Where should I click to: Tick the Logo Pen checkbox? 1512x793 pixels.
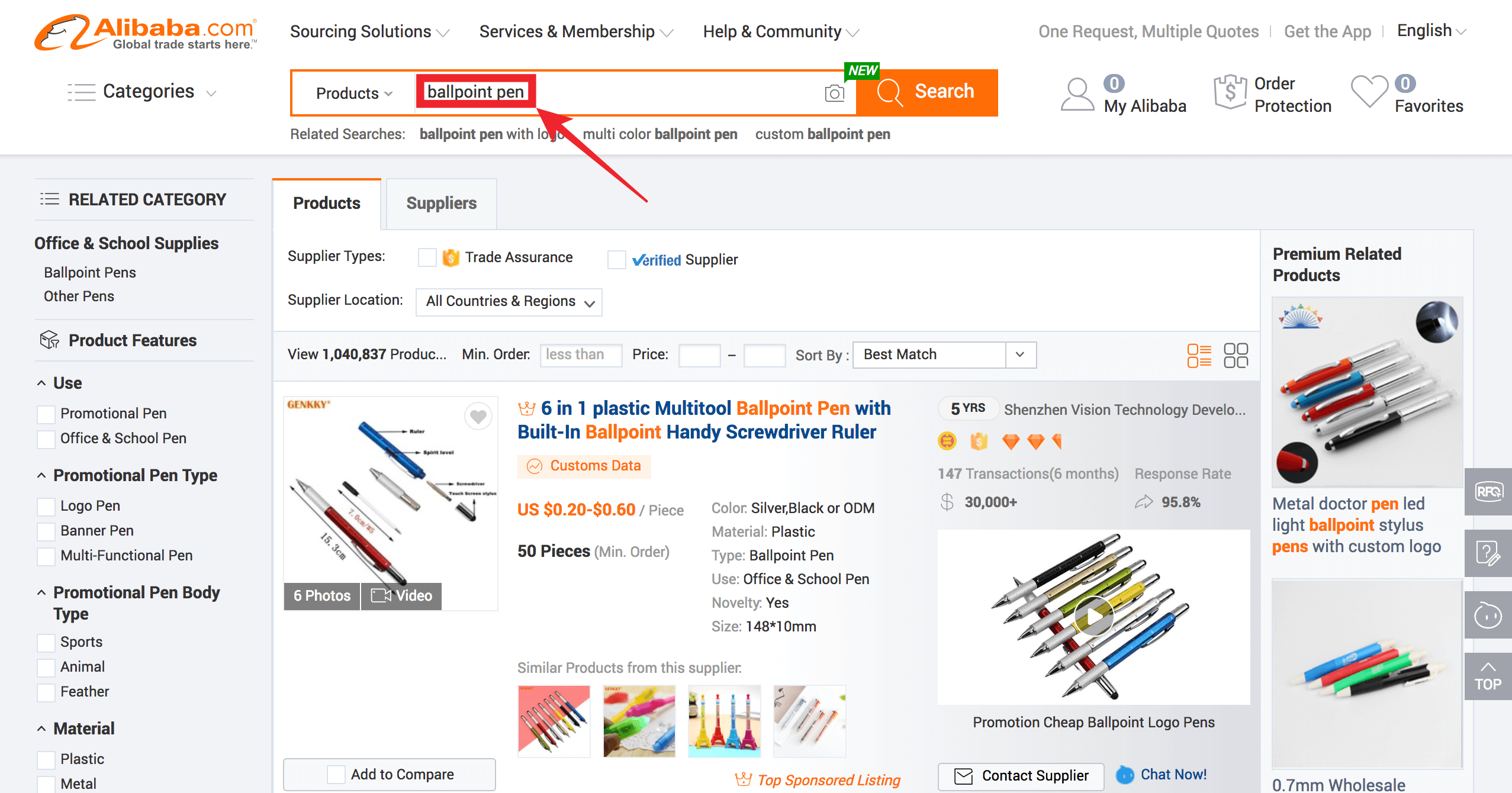pos(46,507)
